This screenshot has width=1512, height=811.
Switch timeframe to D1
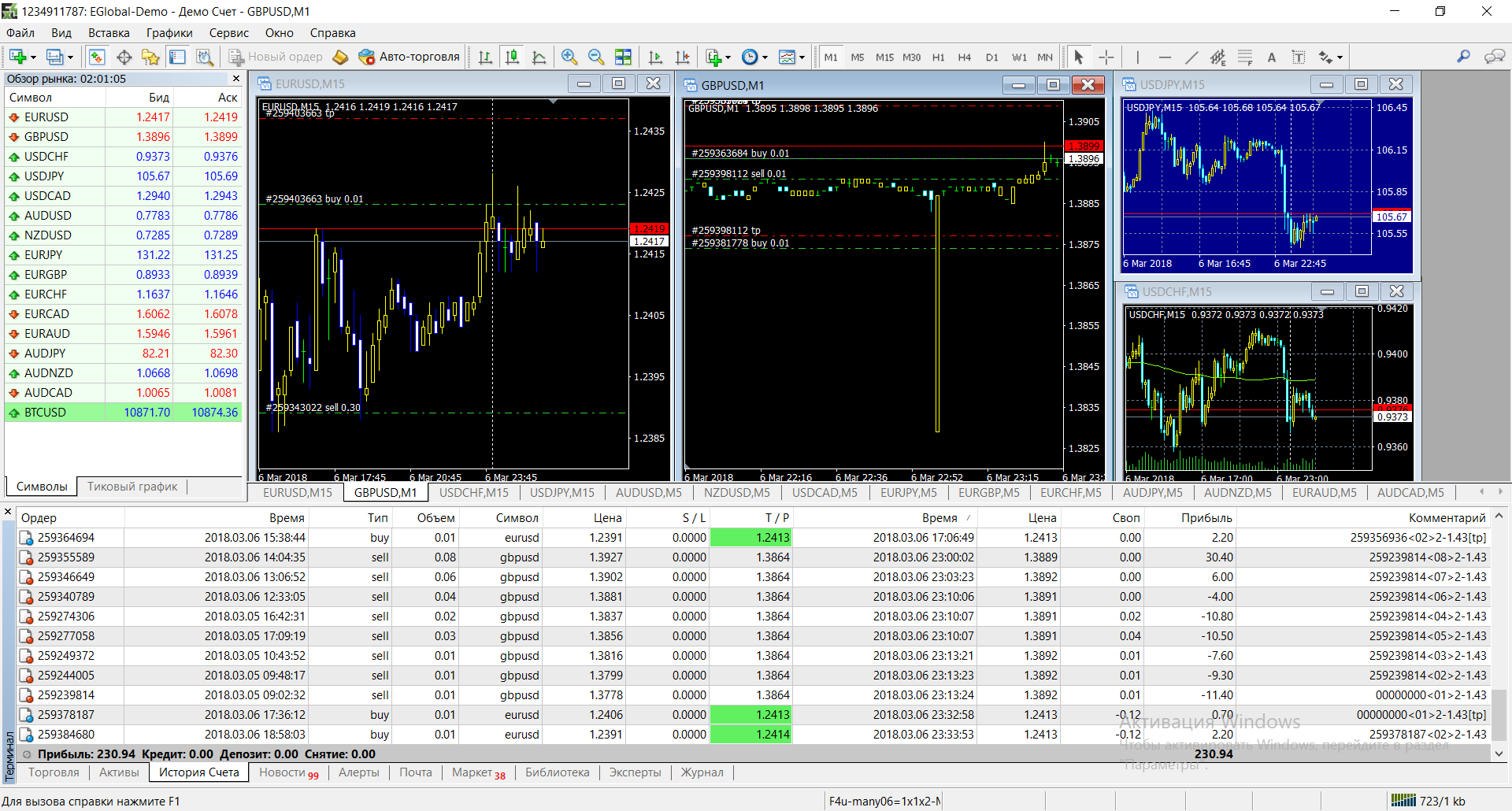[x=991, y=57]
